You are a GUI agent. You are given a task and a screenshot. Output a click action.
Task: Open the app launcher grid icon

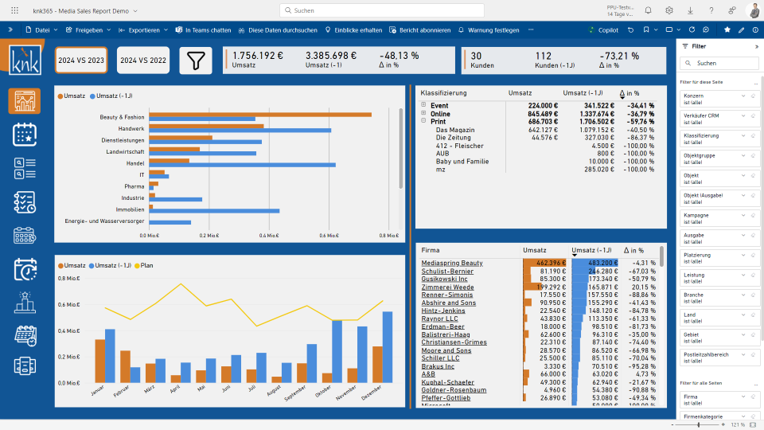[x=15, y=10]
